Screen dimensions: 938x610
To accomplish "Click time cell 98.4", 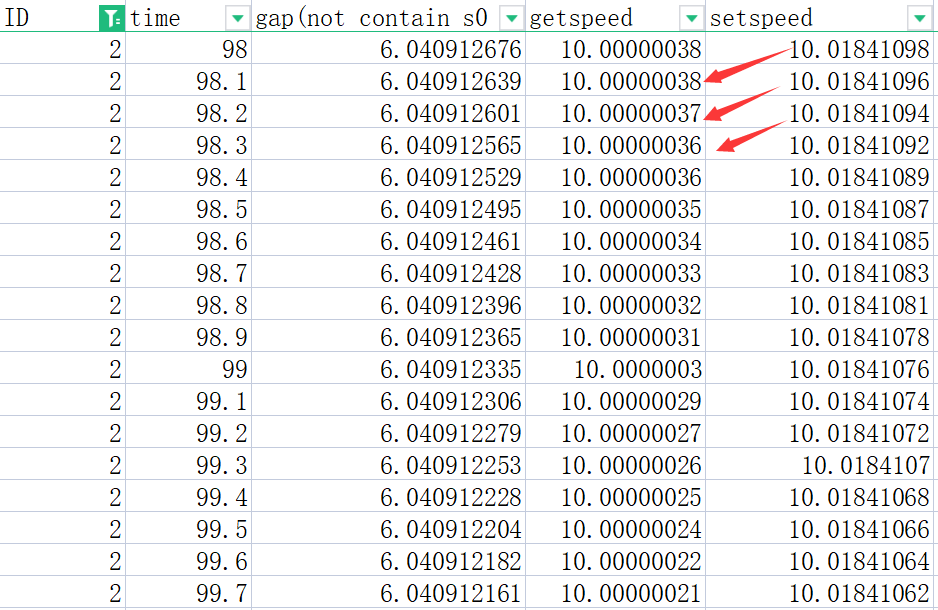I will coord(188,176).
